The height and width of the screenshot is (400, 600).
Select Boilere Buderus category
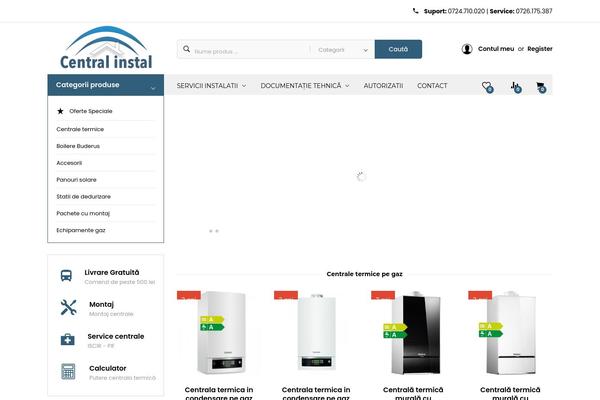coord(78,146)
